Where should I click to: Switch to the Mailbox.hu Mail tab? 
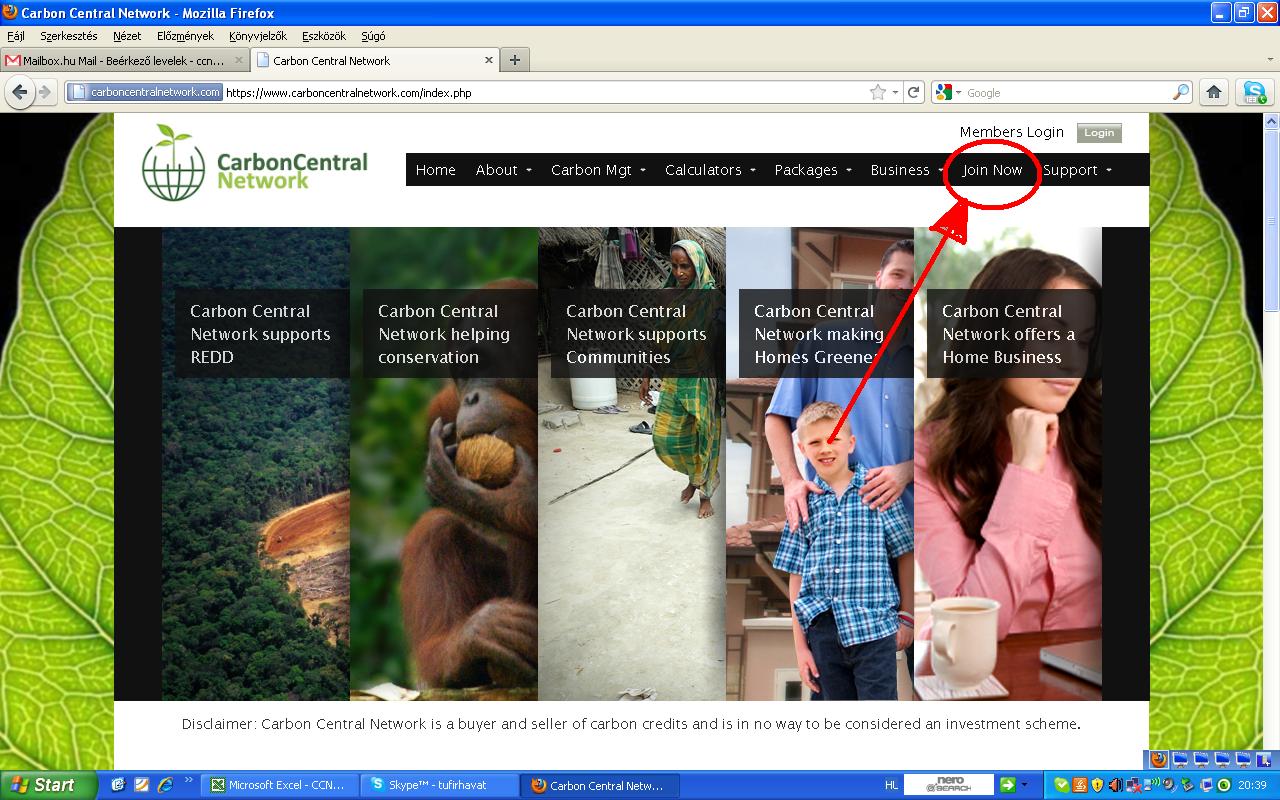(x=125, y=60)
